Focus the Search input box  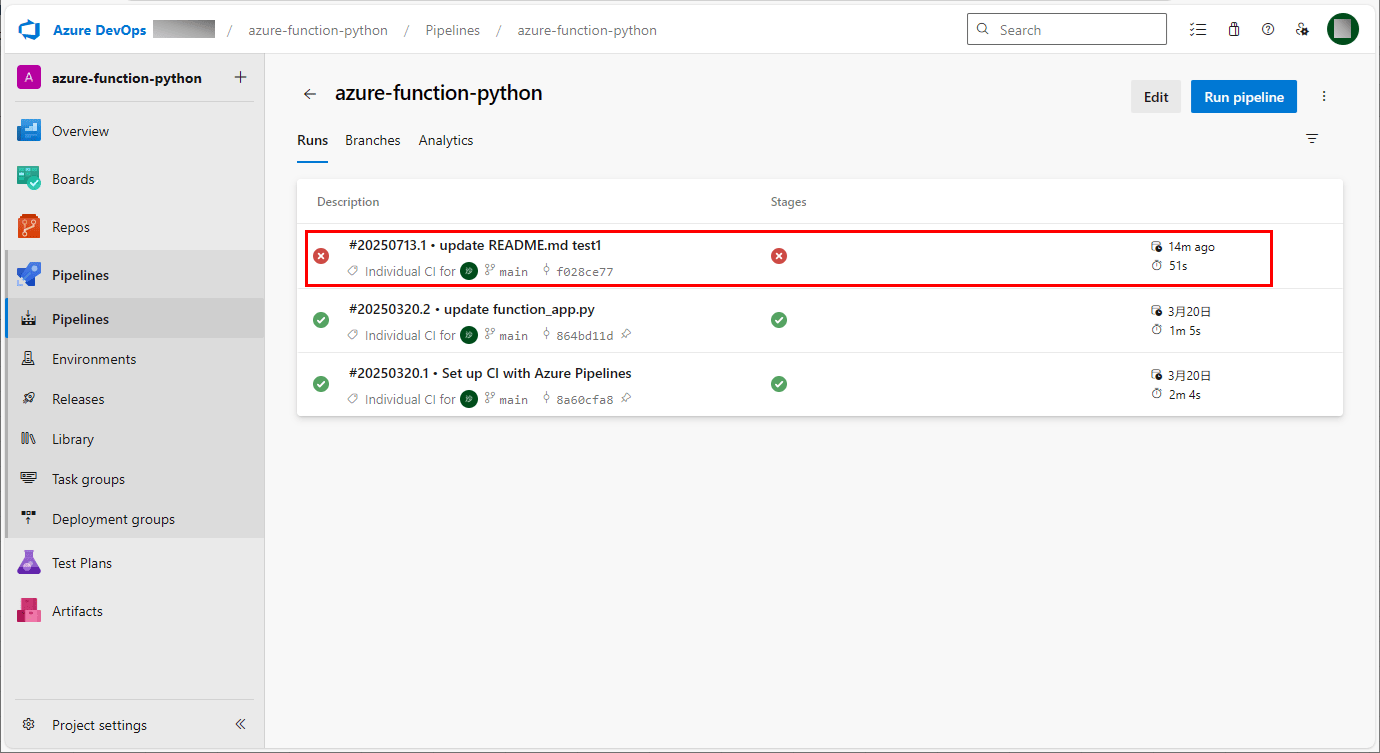[x=1067, y=29]
